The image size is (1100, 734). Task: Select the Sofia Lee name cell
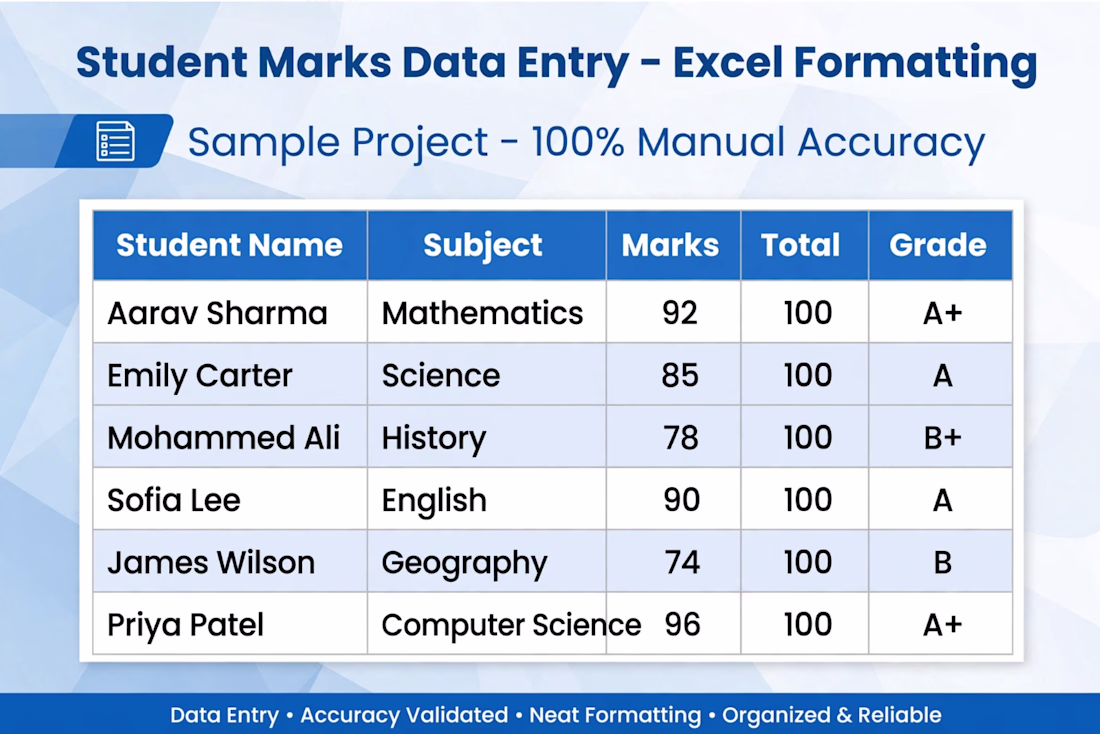229,499
